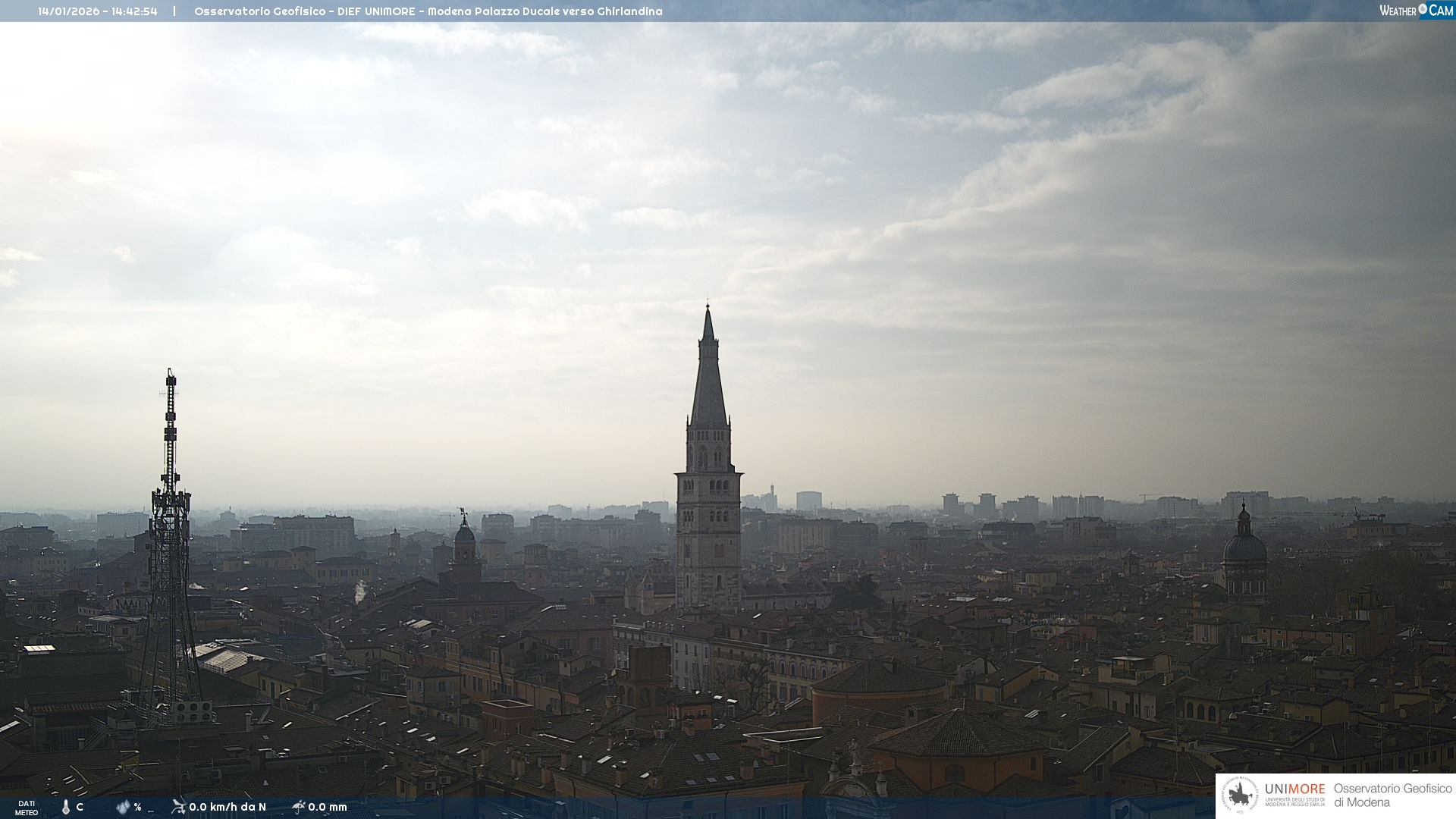Click the UNIMORE text logo

point(1294,789)
